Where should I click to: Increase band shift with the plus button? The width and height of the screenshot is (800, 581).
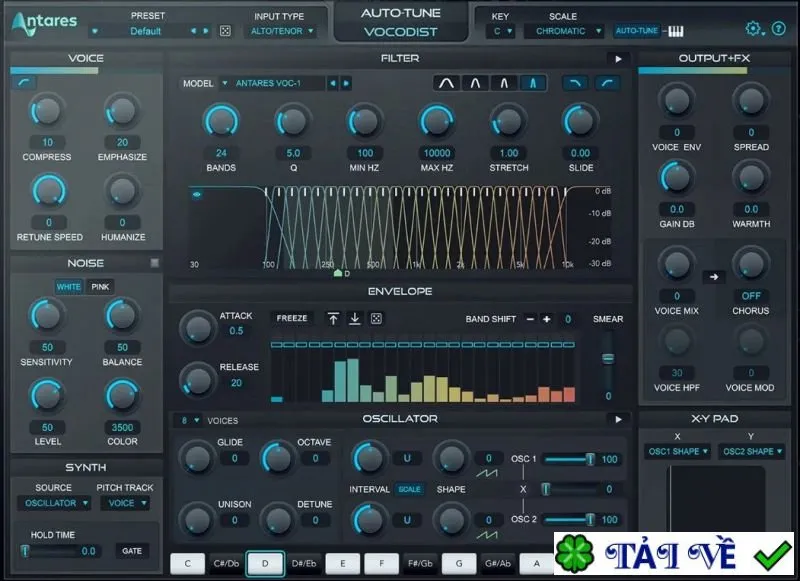tap(546, 319)
